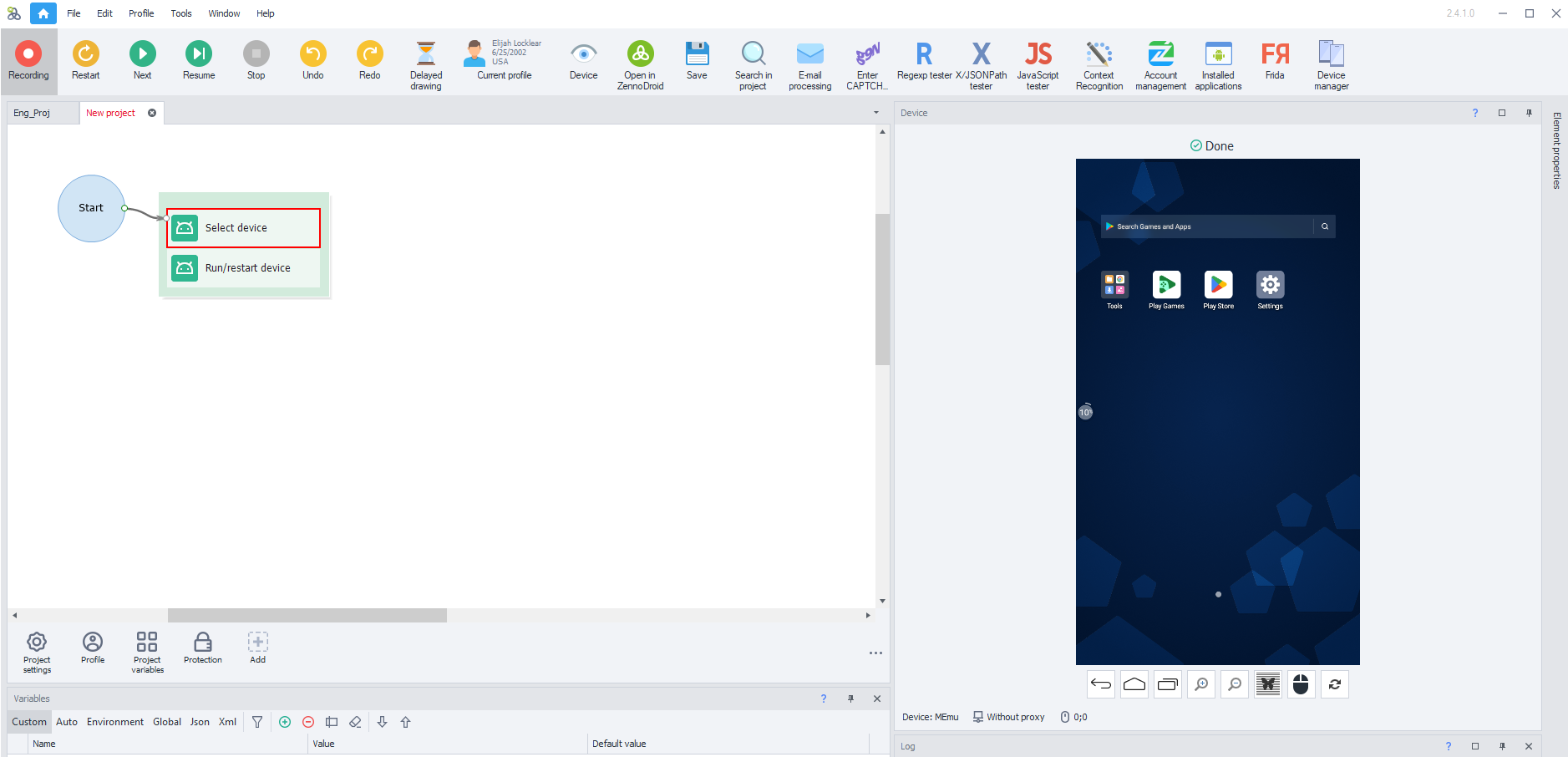The width and height of the screenshot is (1568, 757).
Task: Pin the Variables panel
Action: 850,699
